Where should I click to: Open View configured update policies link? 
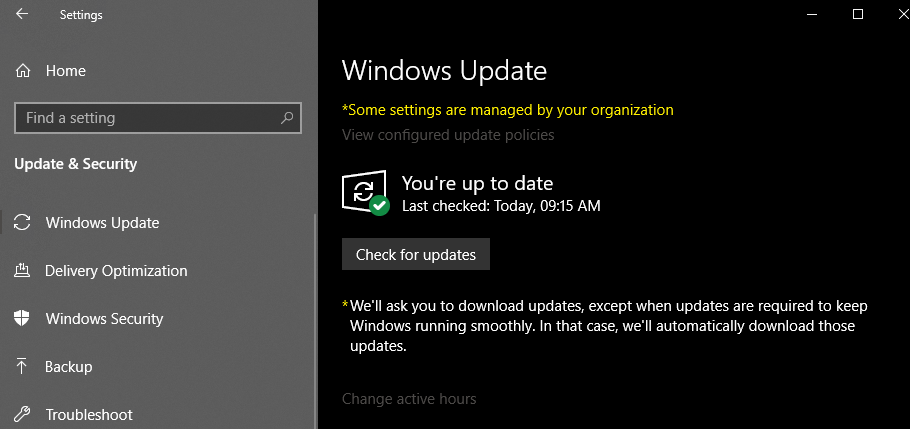pyautogui.click(x=448, y=134)
